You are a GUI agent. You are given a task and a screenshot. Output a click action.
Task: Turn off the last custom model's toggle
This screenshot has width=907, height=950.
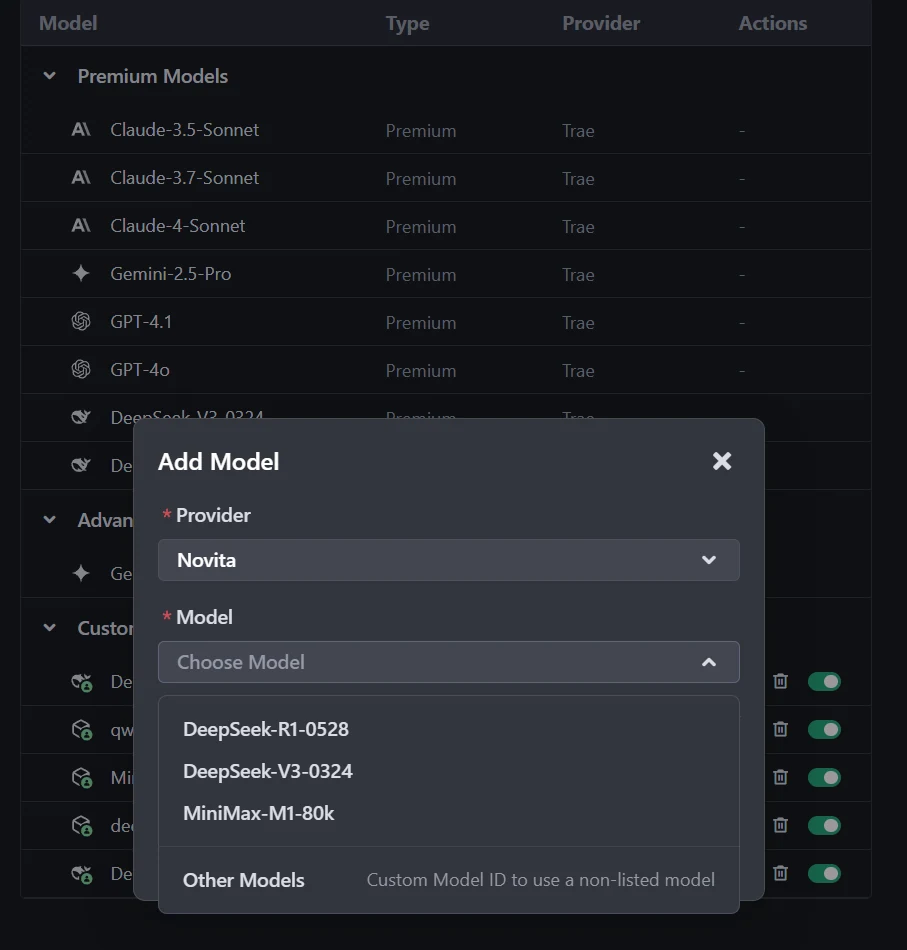[824, 873]
